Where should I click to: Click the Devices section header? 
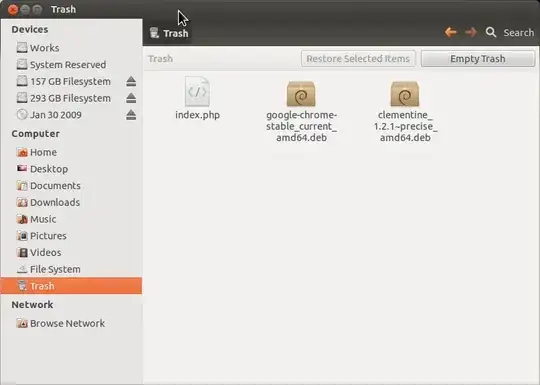[x=30, y=30]
